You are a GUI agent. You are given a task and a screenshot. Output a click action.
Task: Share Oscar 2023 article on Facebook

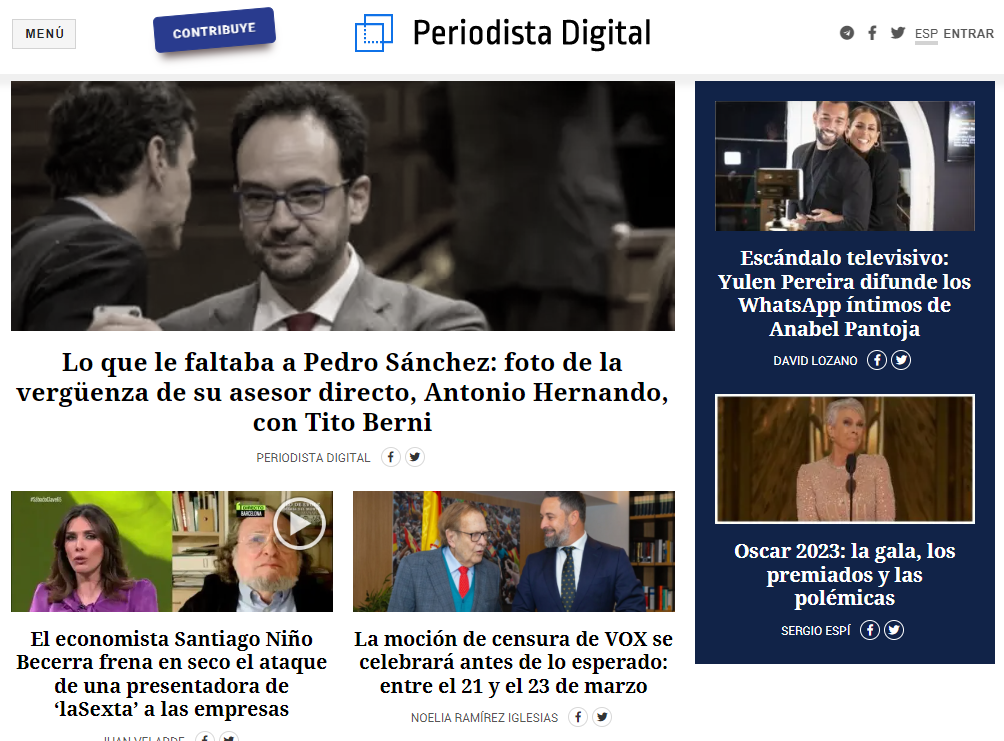tap(870, 630)
